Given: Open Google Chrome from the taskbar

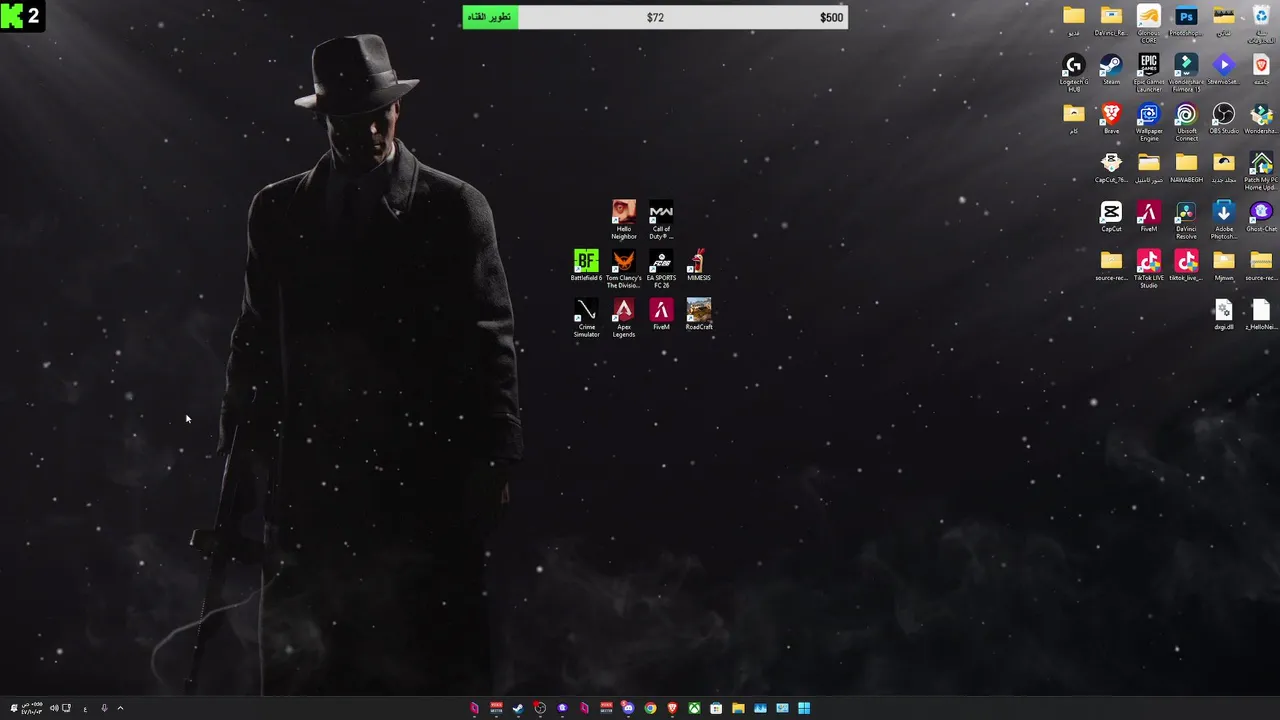Looking at the screenshot, I should point(650,708).
